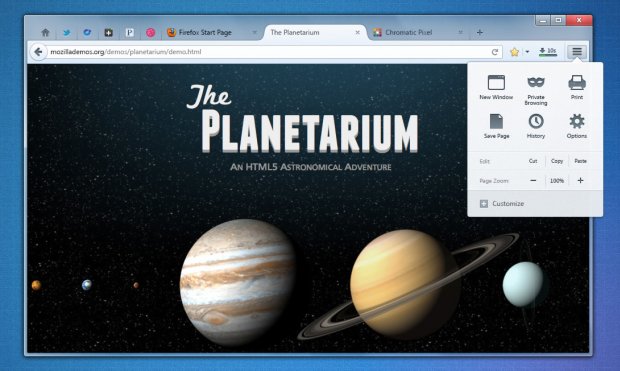The image size is (620, 371).
Task: Open Options gear icon
Action: click(577, 121)
